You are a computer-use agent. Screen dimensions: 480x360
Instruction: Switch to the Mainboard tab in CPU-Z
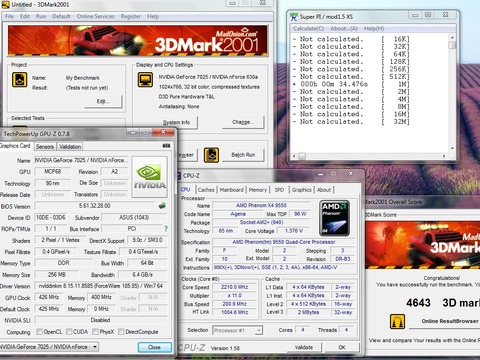coord(232,190)
